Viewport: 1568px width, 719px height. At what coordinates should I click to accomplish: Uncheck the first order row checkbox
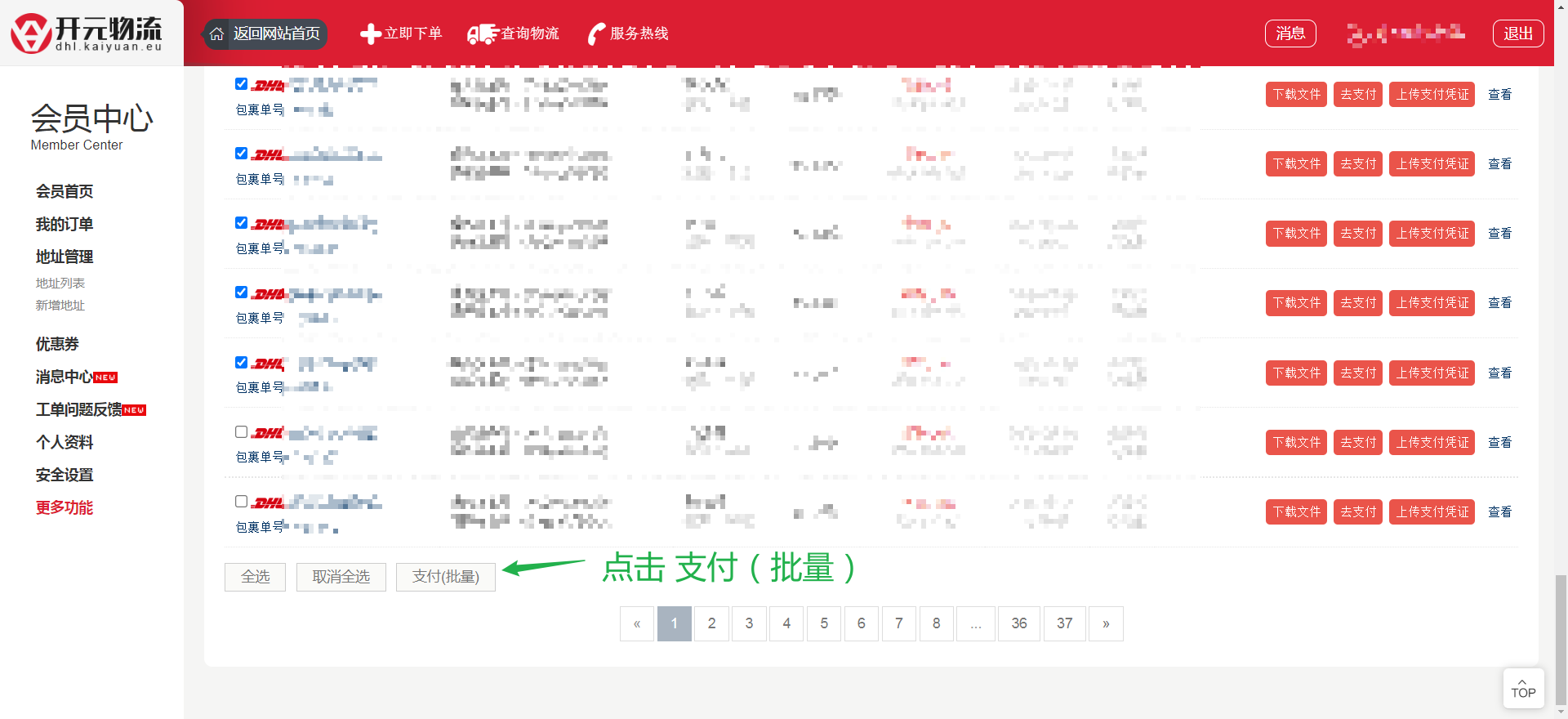point(241,83)
